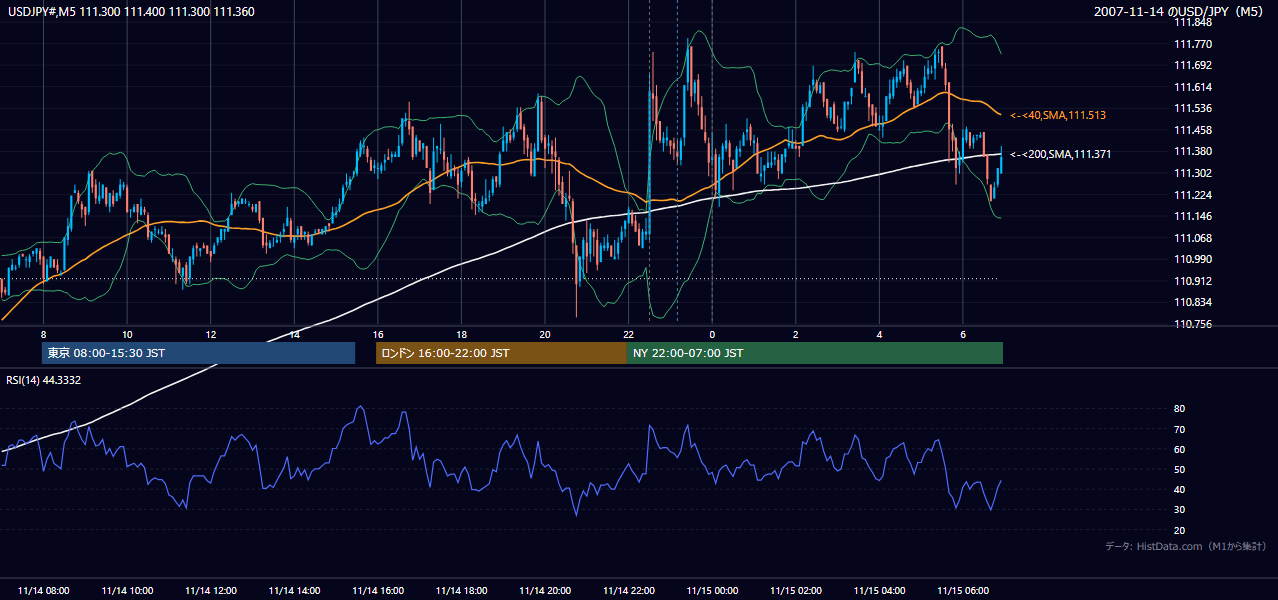The image size is (1278, 600).
Task: Click the 11/15 04:00 date label
Action: [x=879, y=591]
